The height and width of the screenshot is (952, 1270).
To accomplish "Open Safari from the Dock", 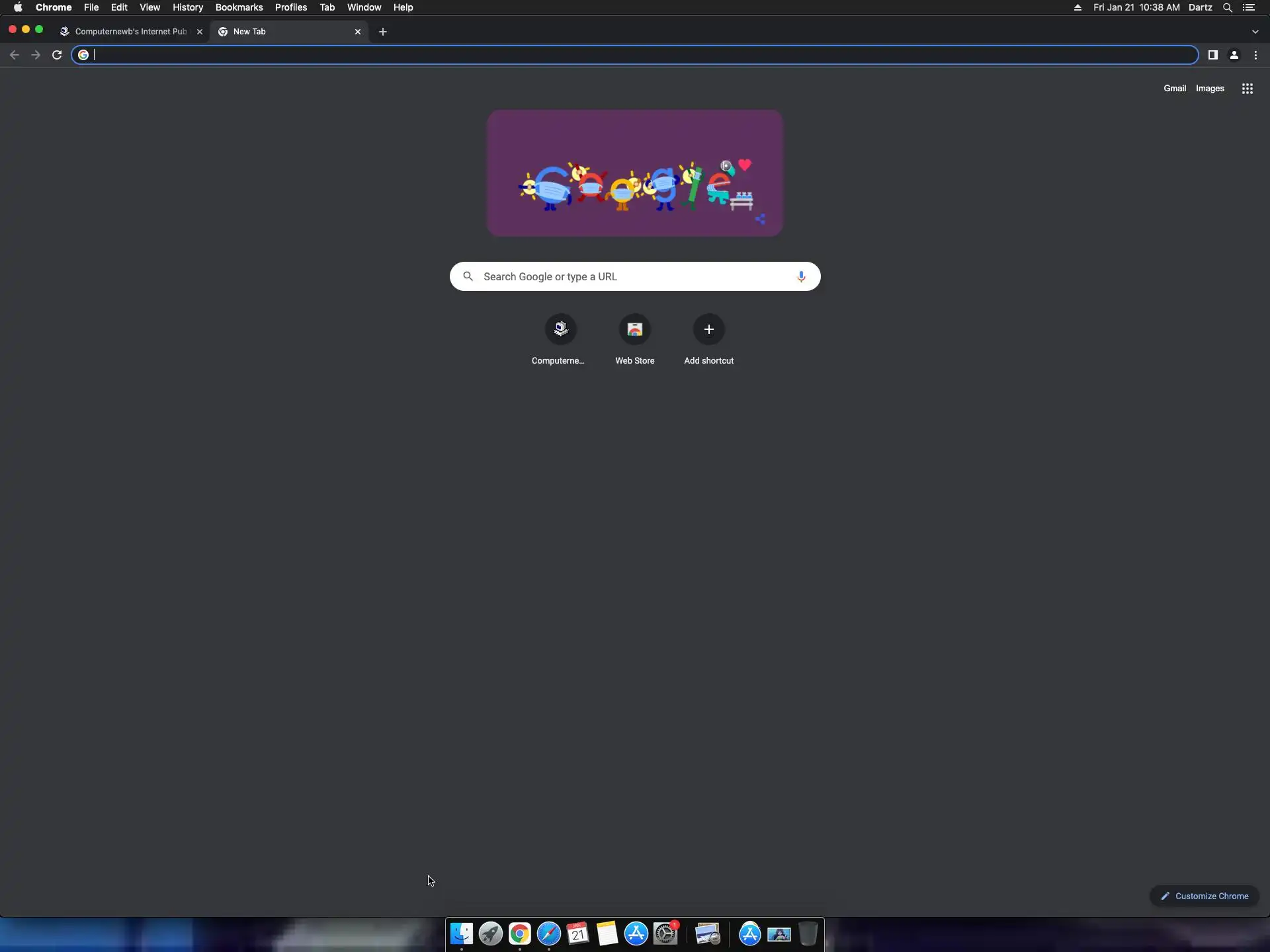I will coord(548,933).
